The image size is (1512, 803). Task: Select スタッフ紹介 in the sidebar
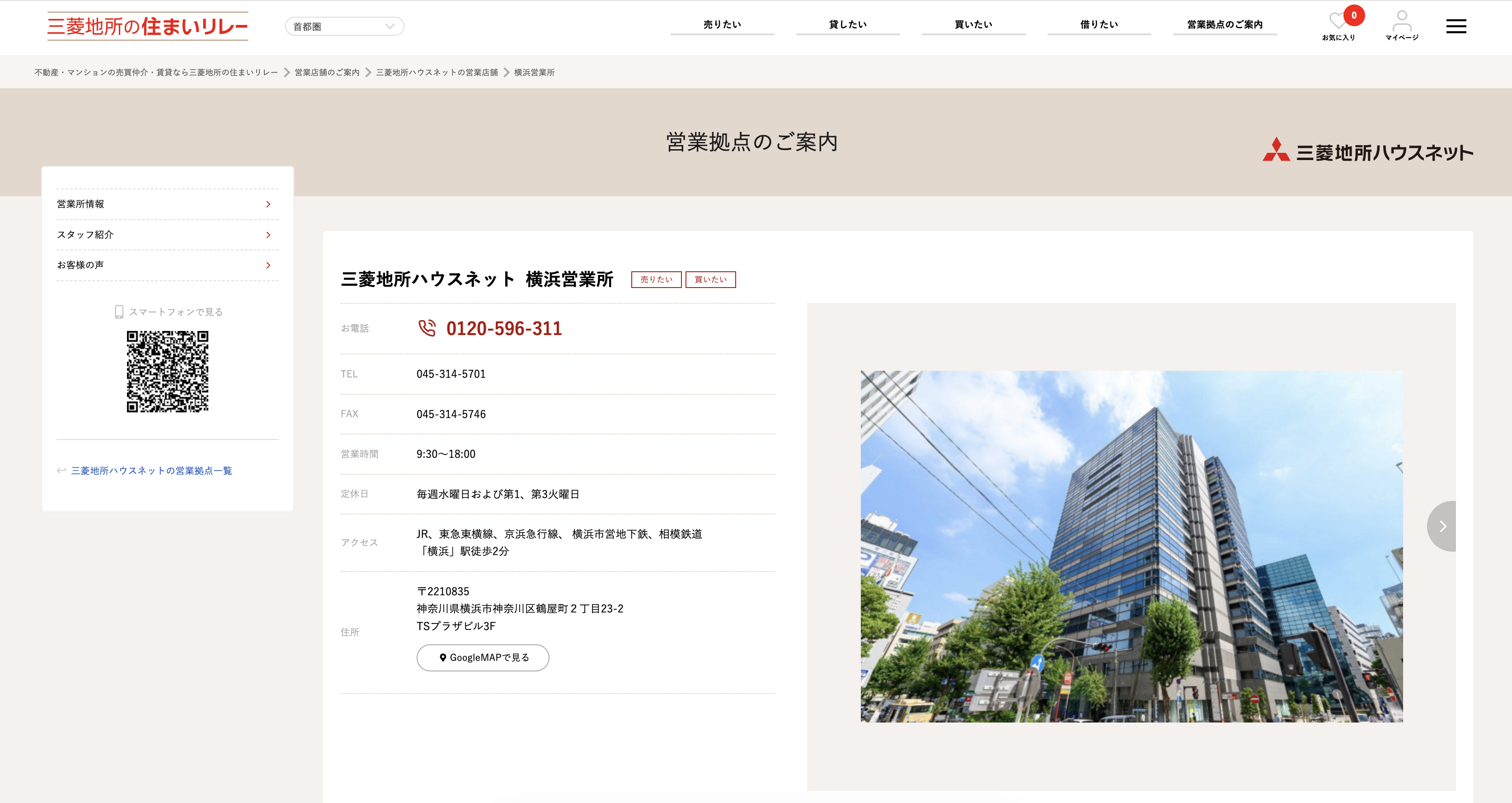click(x=167, y=235)
